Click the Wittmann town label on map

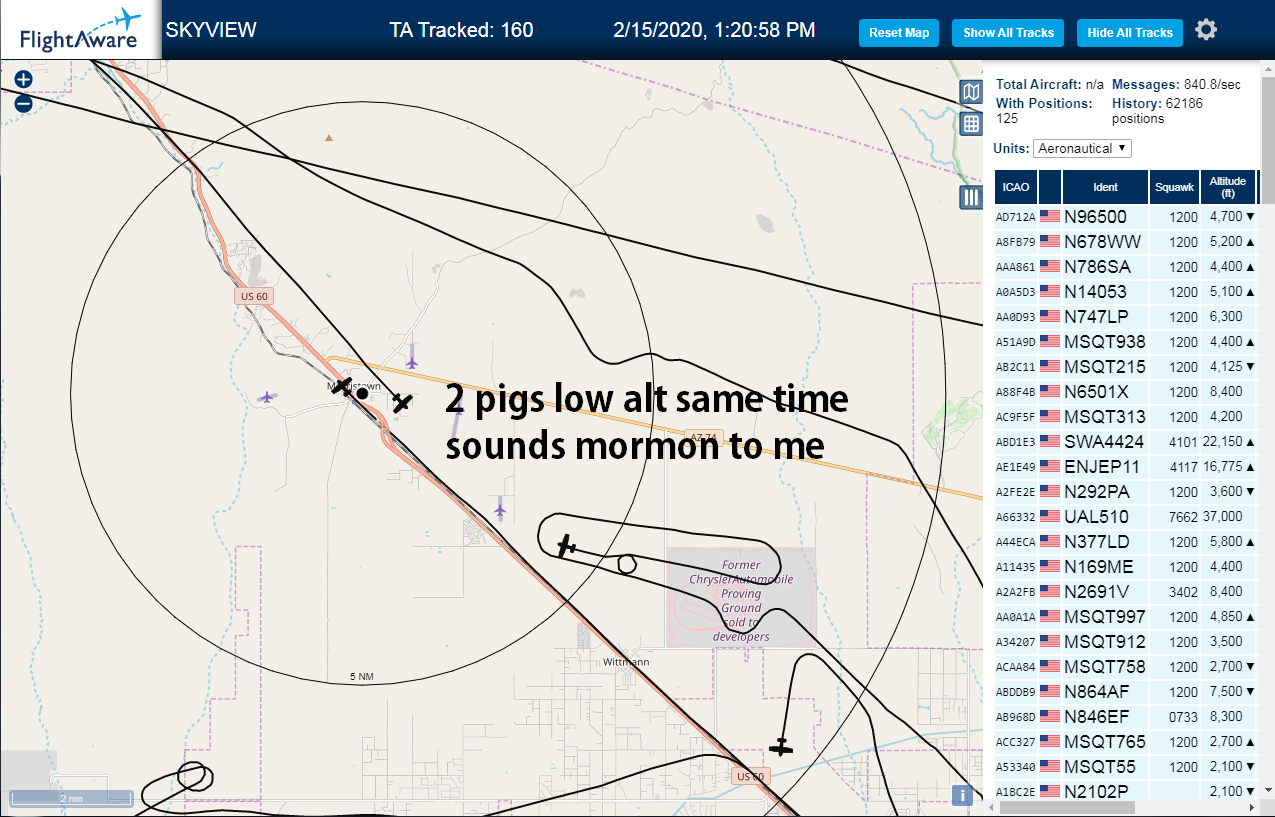(626, 662)
